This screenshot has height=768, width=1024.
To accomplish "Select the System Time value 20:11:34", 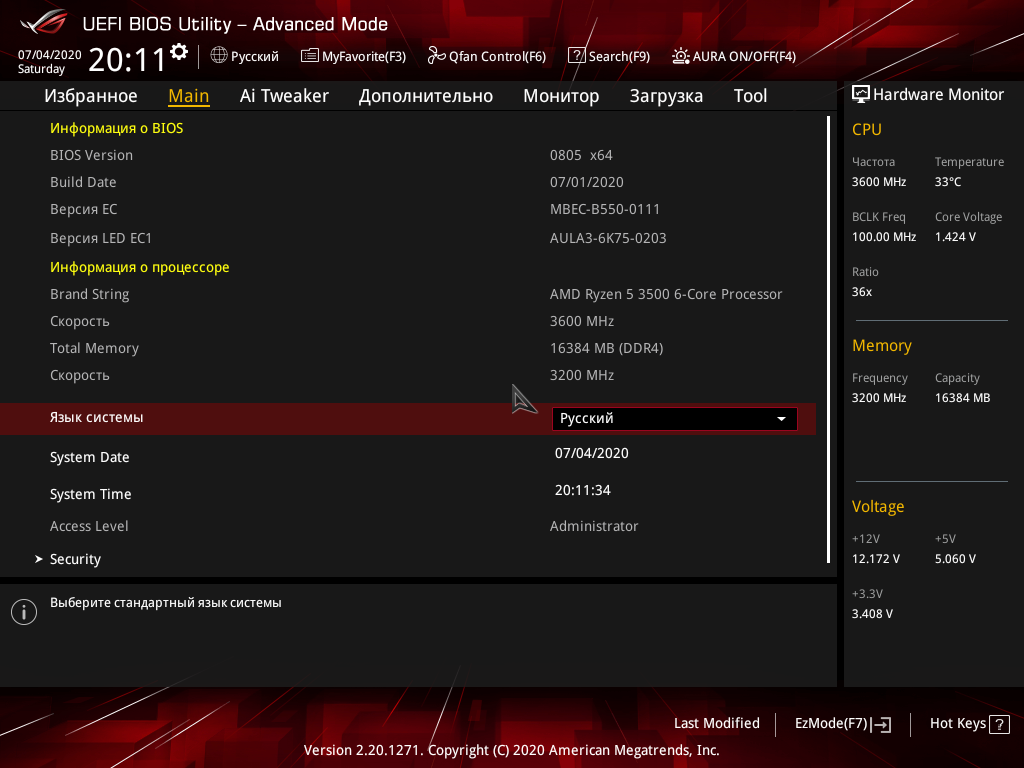I will 583,490.
